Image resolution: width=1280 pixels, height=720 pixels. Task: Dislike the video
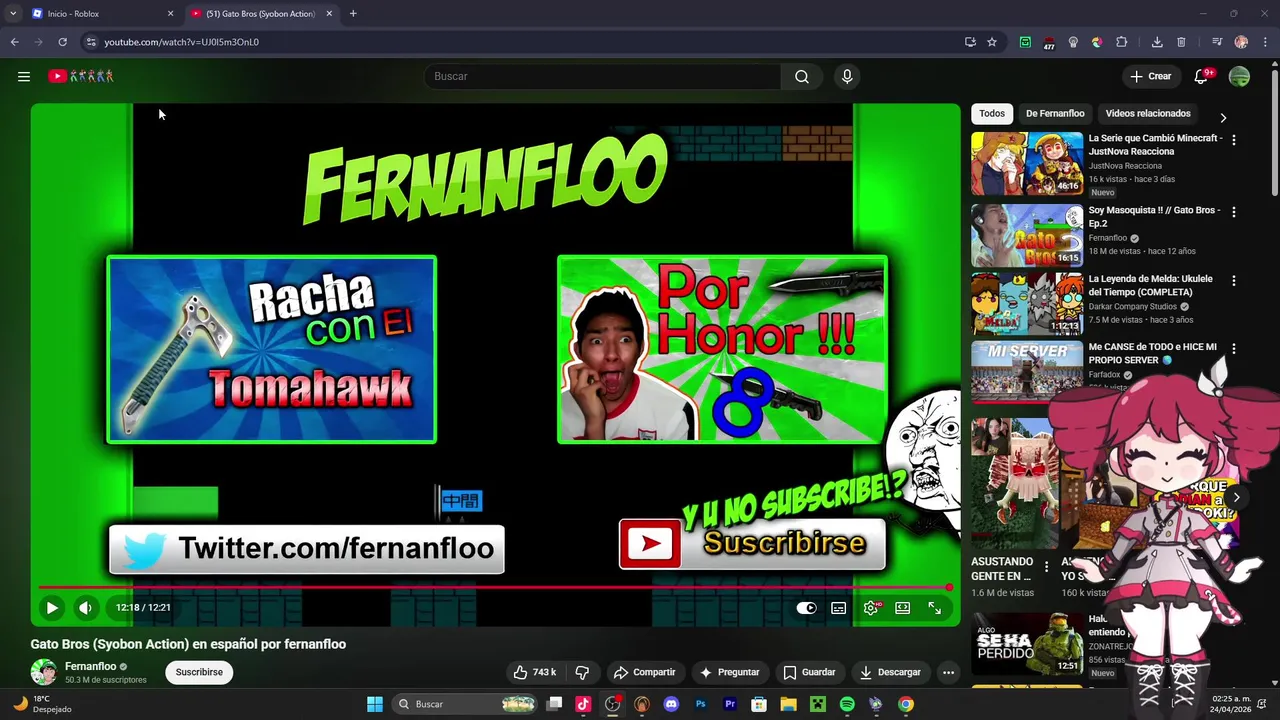[582, 672]
